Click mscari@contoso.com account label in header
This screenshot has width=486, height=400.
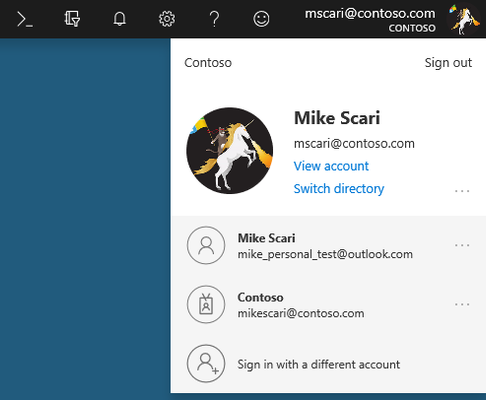tap(370, 13)
